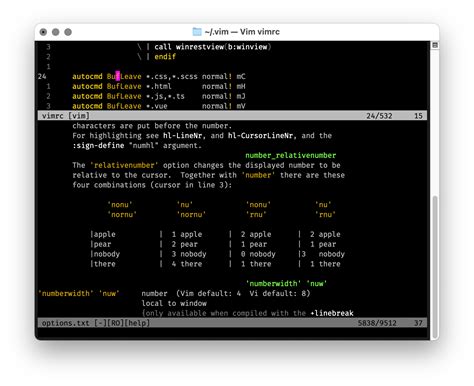Click 'number' in the 'Together with' sentence

258,175
